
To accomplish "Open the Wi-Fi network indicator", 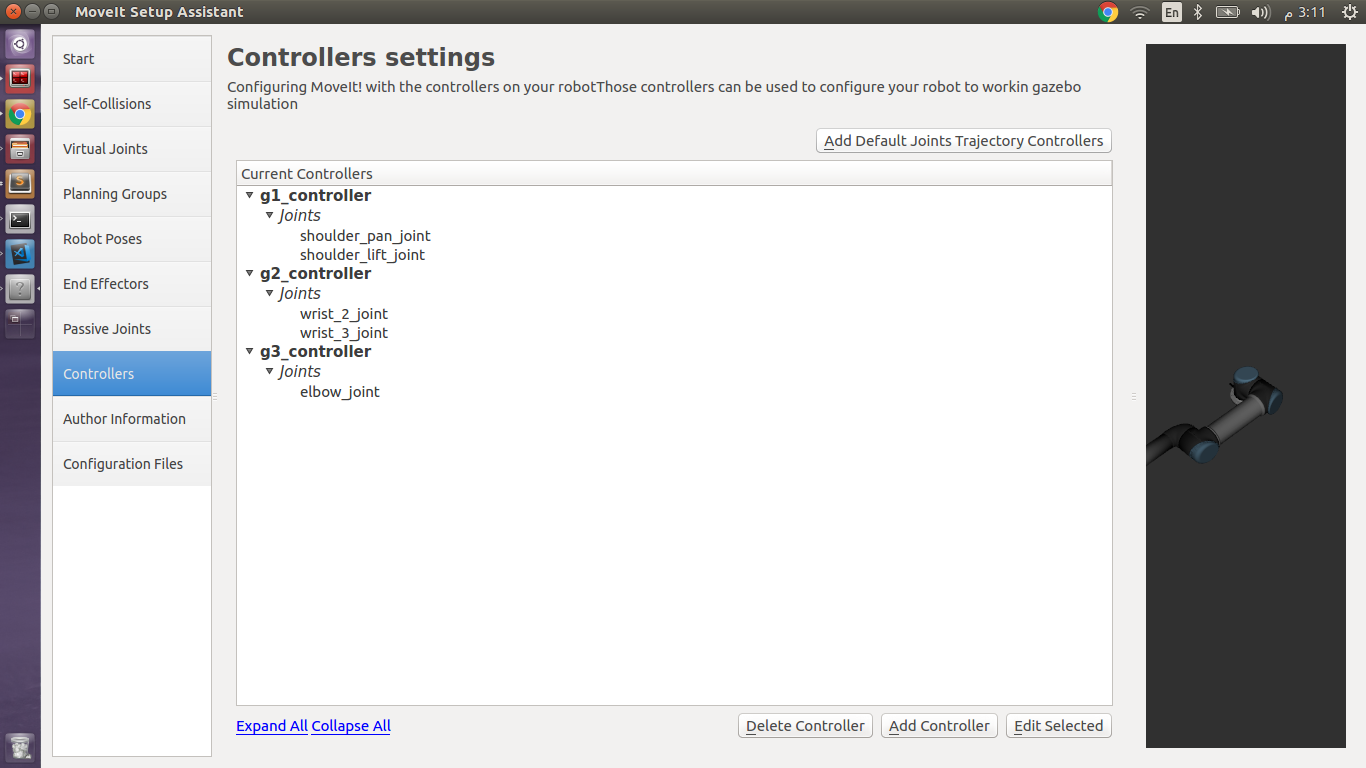I will (x=1140, y=12).
